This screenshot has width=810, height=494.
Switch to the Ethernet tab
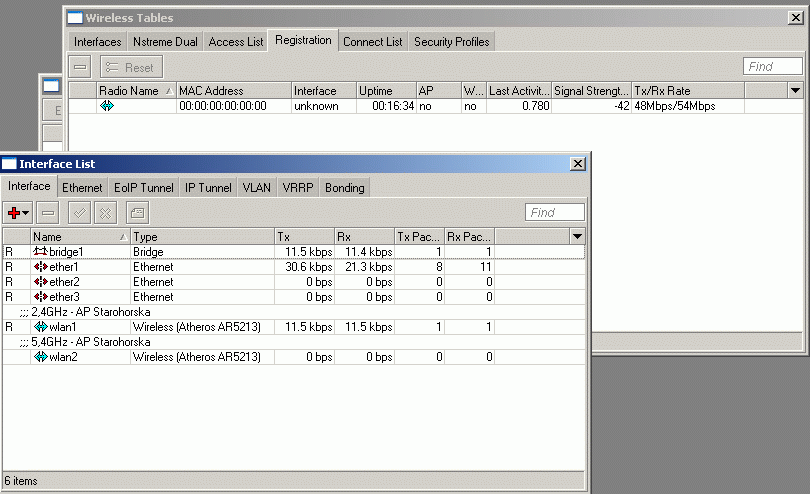point(82,188)
